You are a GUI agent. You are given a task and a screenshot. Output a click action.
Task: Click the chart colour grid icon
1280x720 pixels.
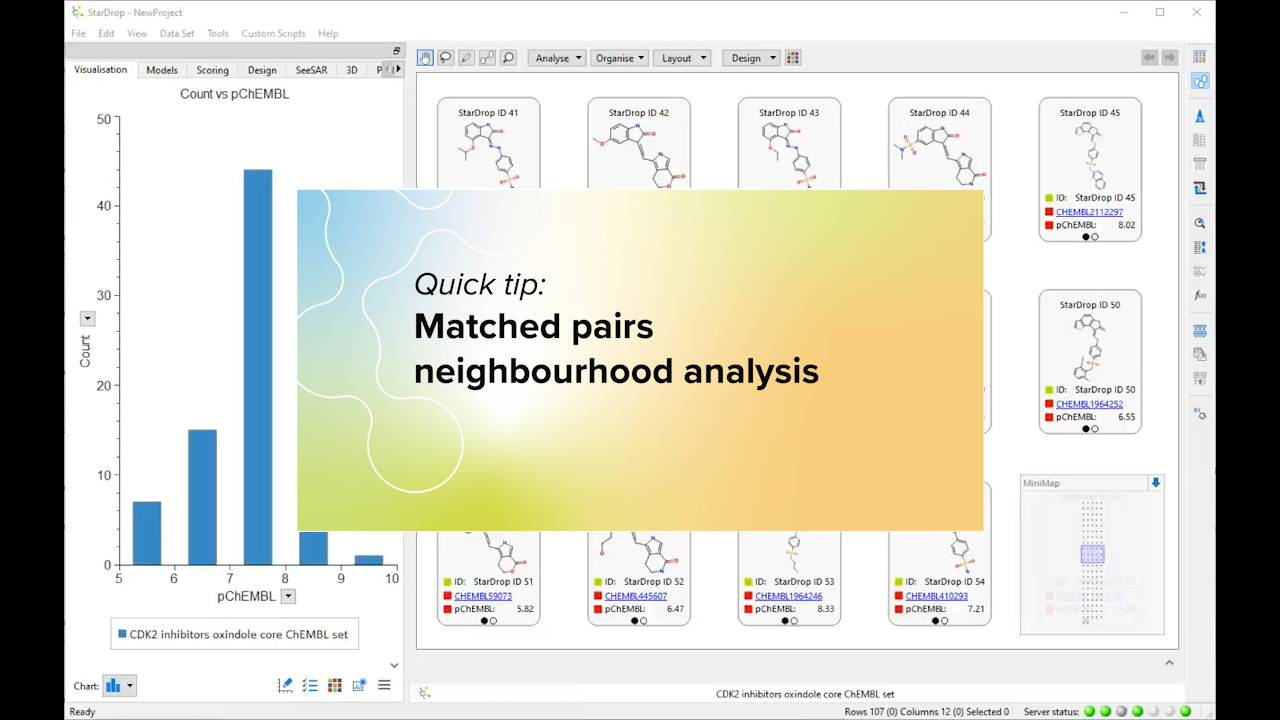335,686
